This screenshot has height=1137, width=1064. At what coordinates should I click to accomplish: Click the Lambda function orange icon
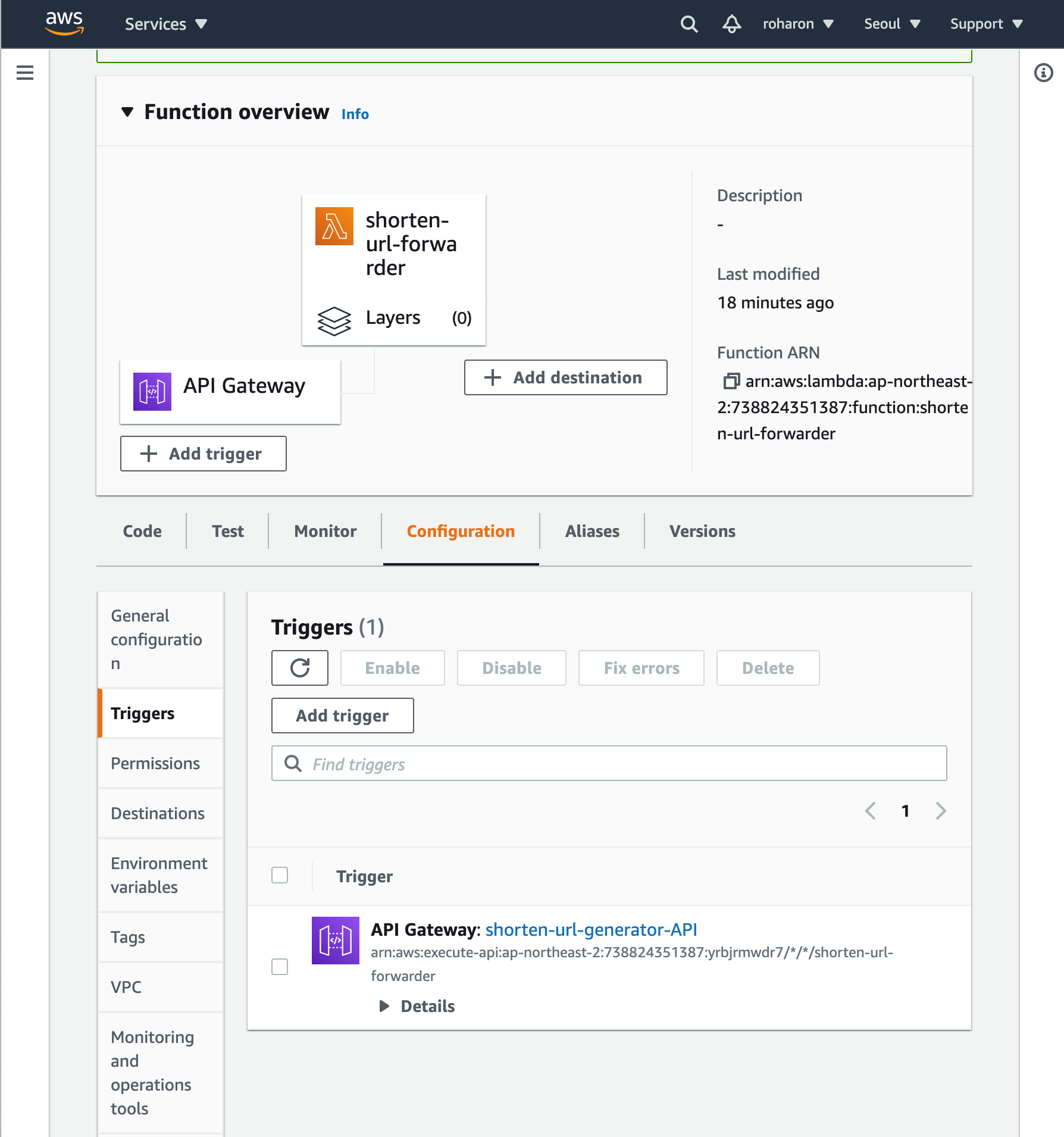(x=334, y=226)
